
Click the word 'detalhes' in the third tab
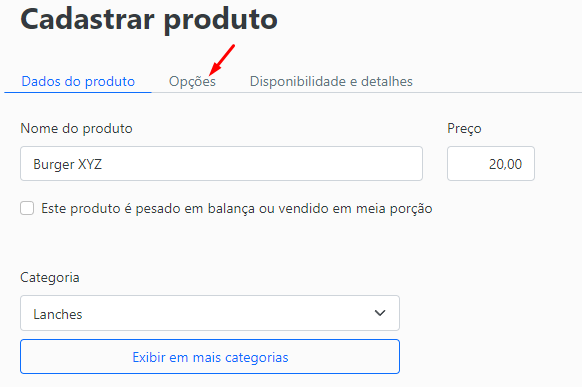pyautogui.click(x=387, y=81)
